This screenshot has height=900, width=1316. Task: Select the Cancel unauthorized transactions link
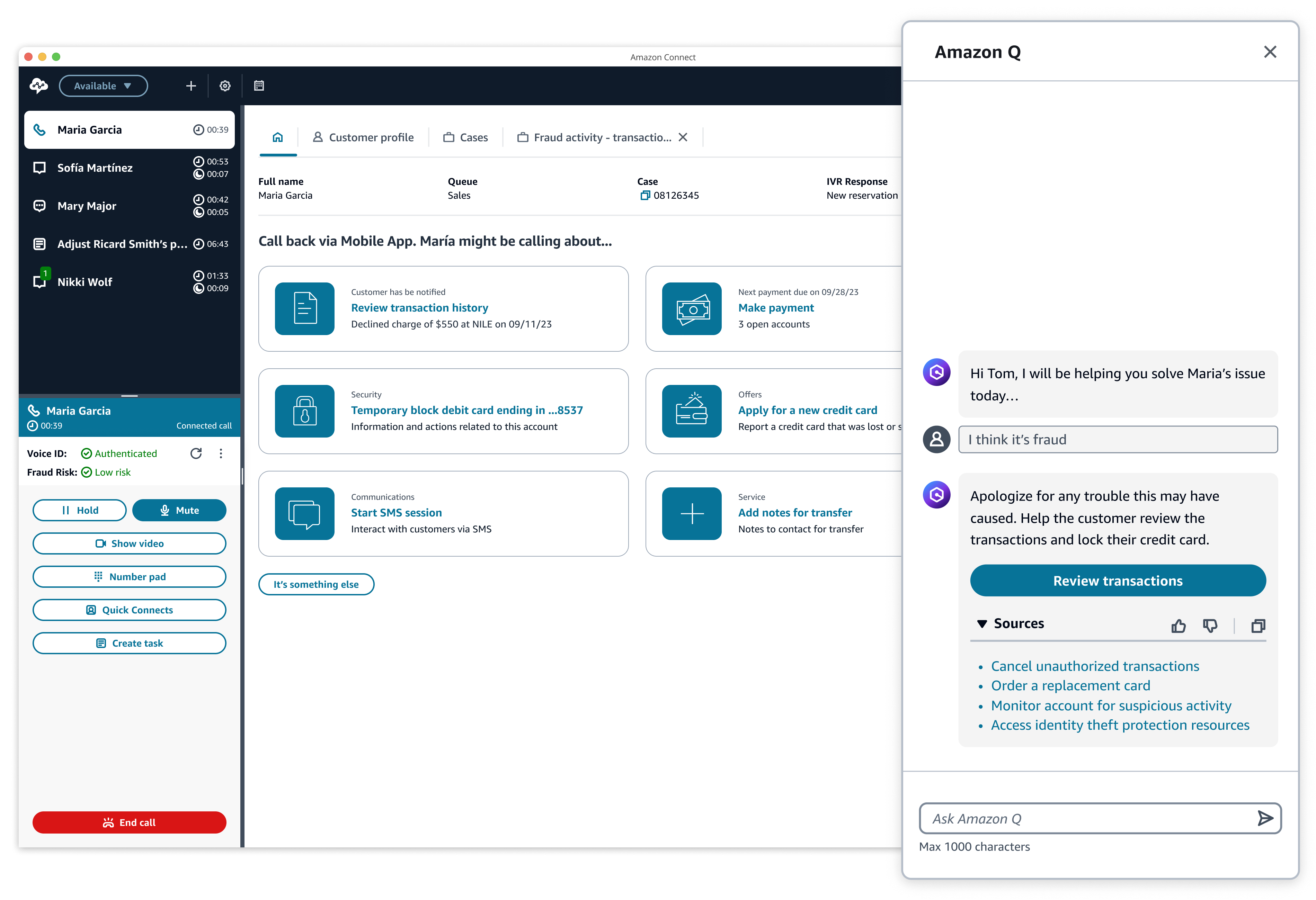point(1093,665)
